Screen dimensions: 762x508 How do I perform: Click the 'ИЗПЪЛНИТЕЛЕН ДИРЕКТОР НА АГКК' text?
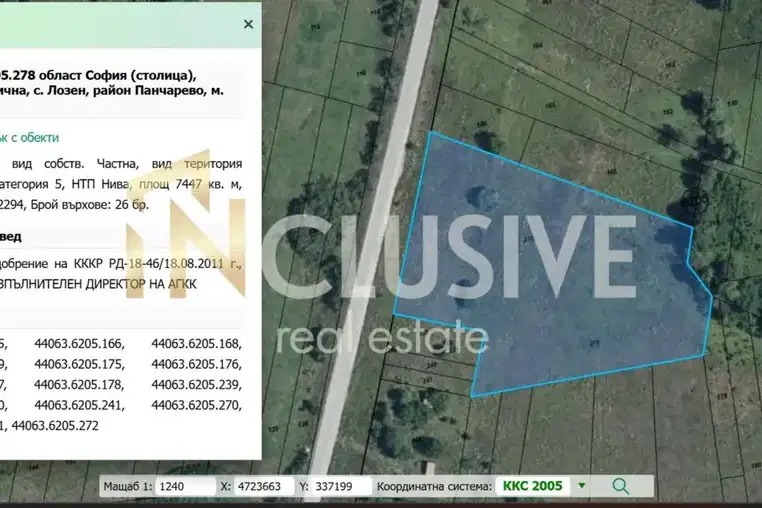pos(98,284)
